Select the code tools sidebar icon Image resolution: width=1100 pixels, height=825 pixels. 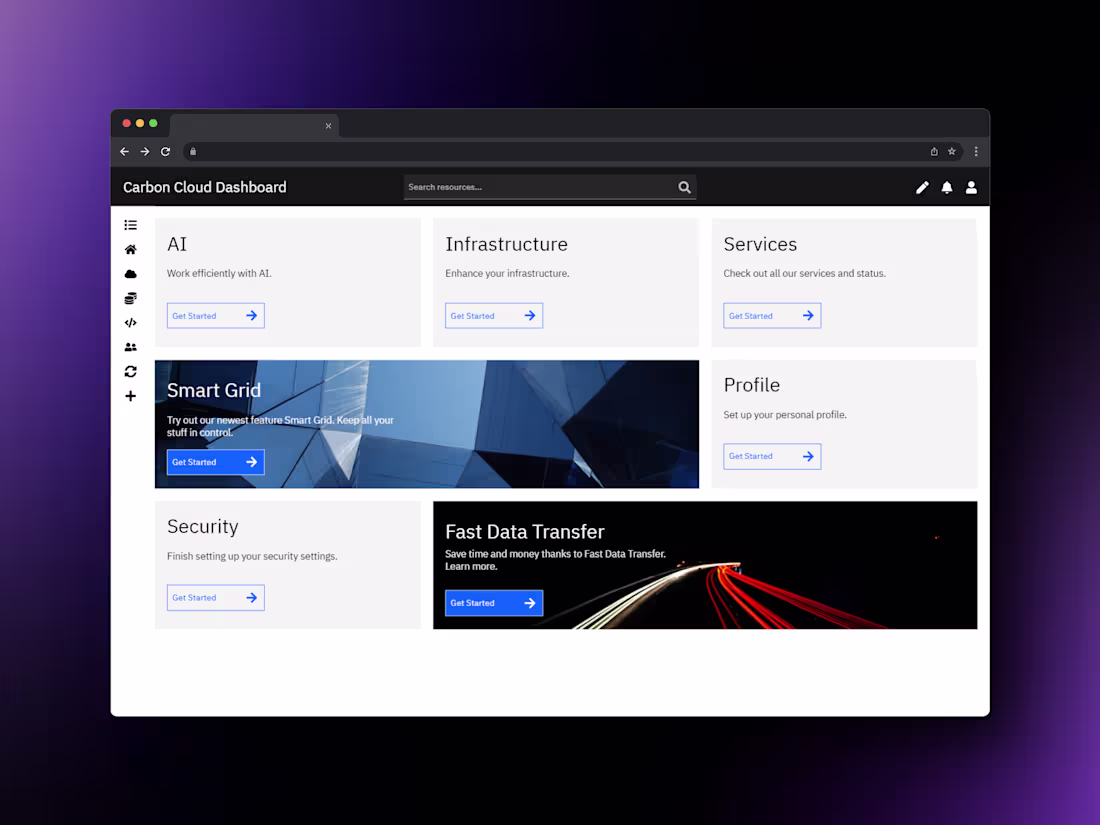(130, 322)
